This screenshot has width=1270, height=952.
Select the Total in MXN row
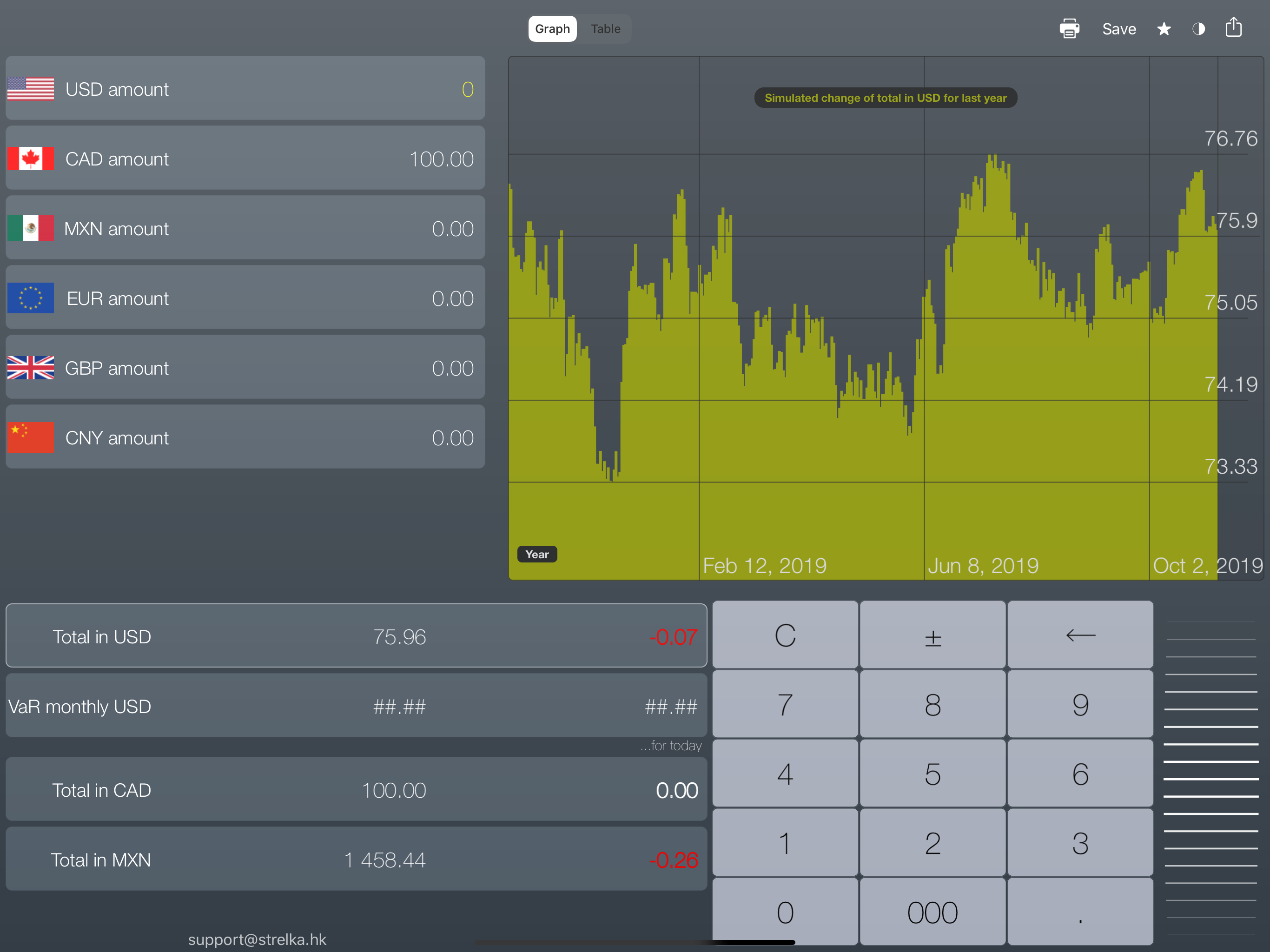coord(356,859)
